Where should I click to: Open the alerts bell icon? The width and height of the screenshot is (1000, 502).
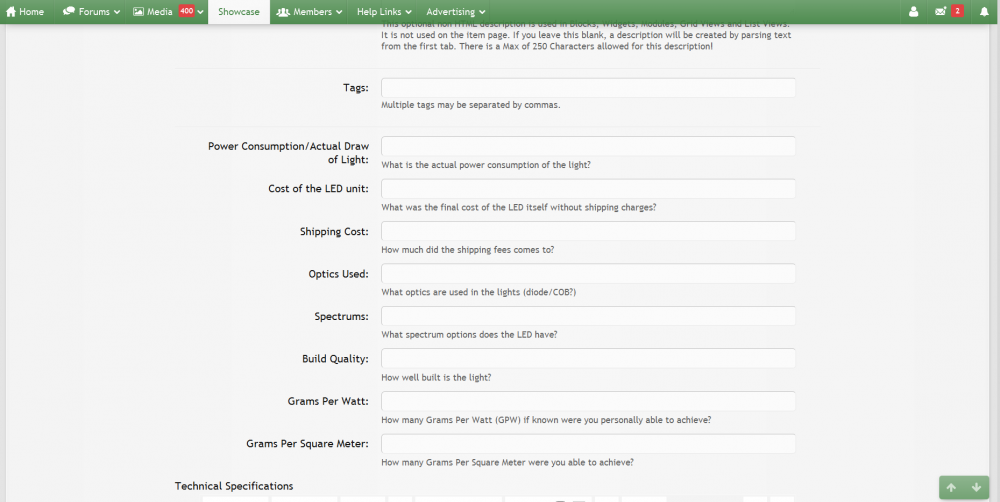pos(983,12)
